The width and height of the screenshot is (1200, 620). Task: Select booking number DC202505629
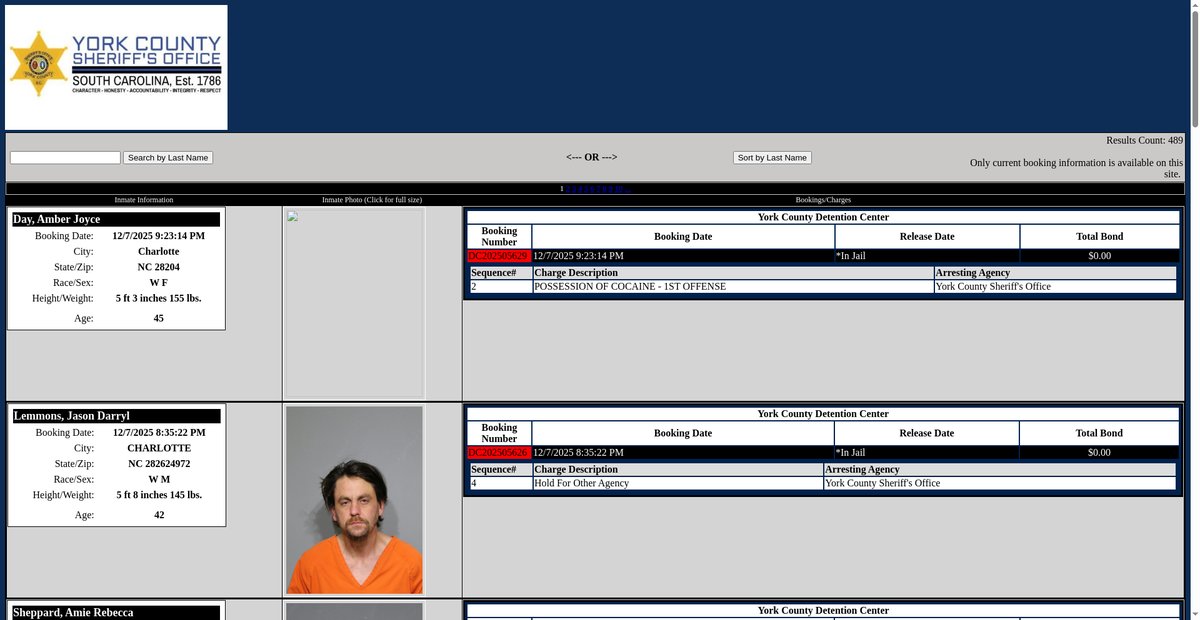(x=498, y=256)
